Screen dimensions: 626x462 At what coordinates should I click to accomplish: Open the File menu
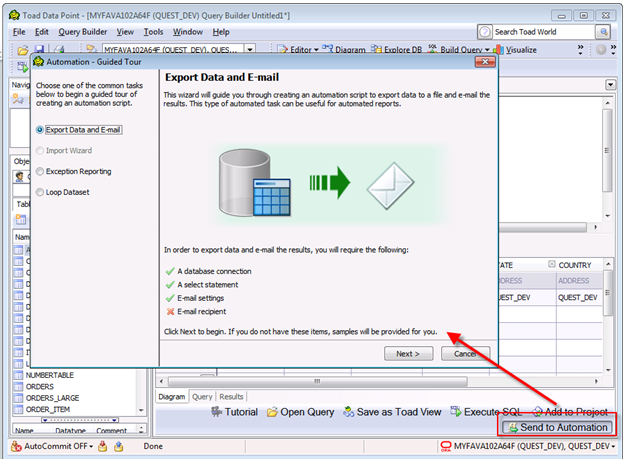click(19, 32)
